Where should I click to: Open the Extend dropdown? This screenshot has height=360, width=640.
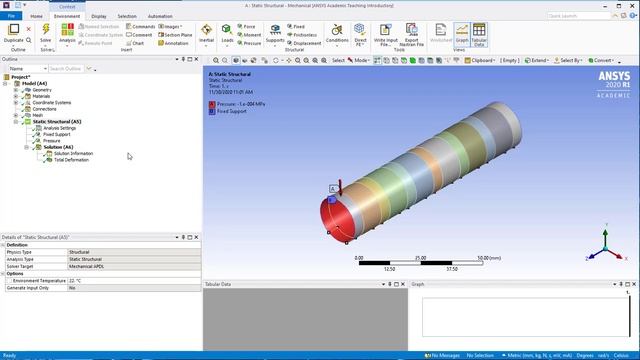(x=536, y=60)
